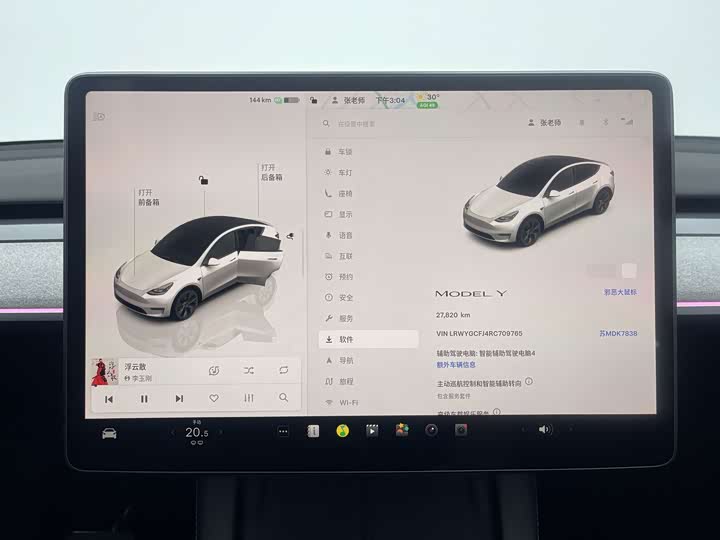Viewport: 720px width, 540px height.
Task: Open the round camera app icon
Action: (x=431, y=430)
